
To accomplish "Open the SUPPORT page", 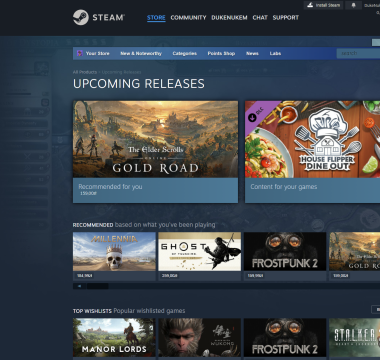I will pyautogui.click(x=286, y=18).
